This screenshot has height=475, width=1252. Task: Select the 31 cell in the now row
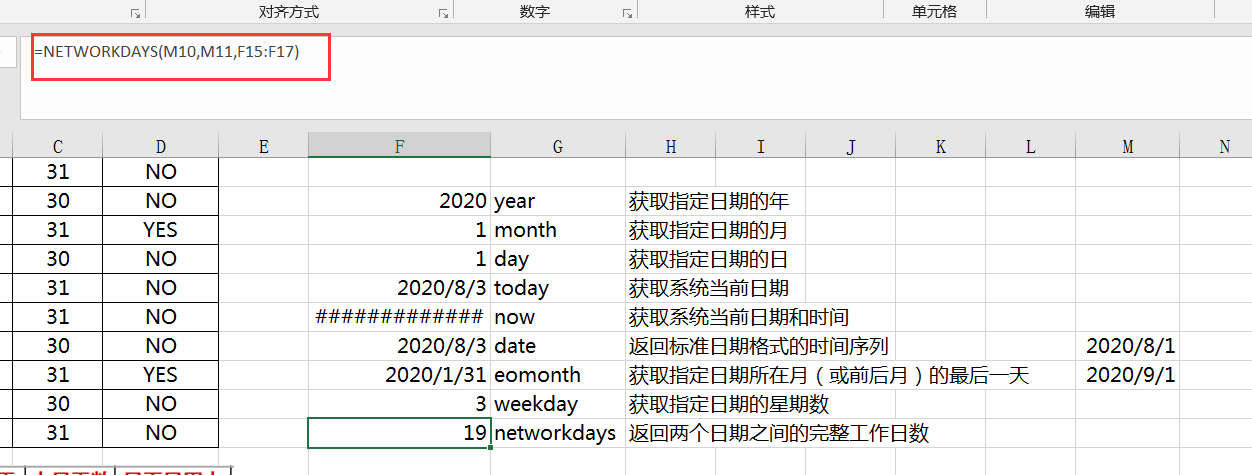tap(58, 317)
